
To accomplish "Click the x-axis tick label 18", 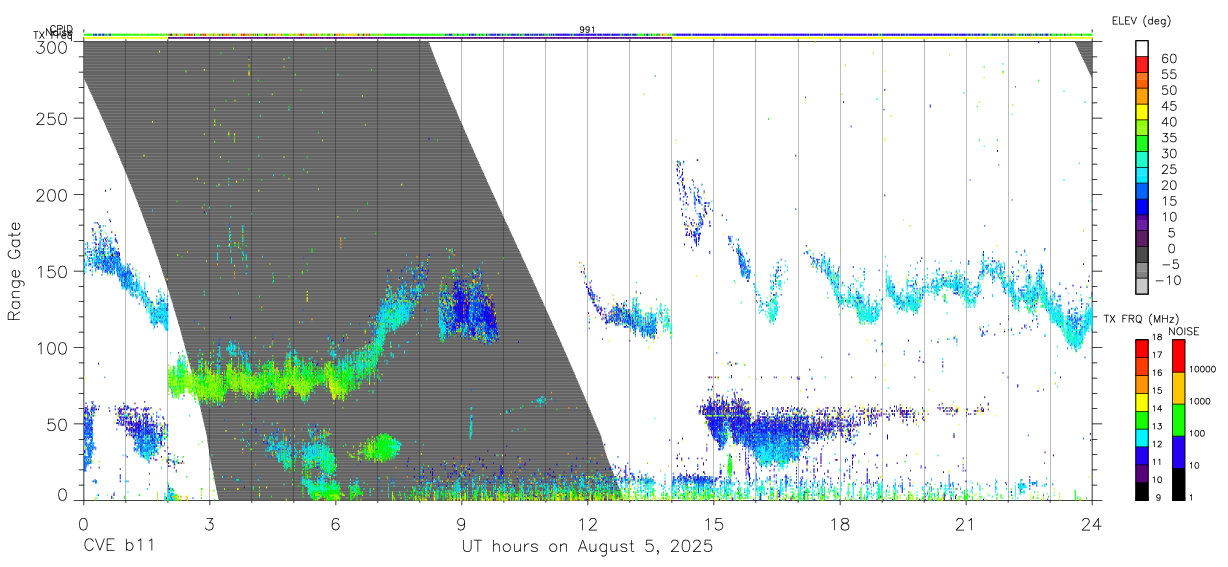I will [840, 523].
